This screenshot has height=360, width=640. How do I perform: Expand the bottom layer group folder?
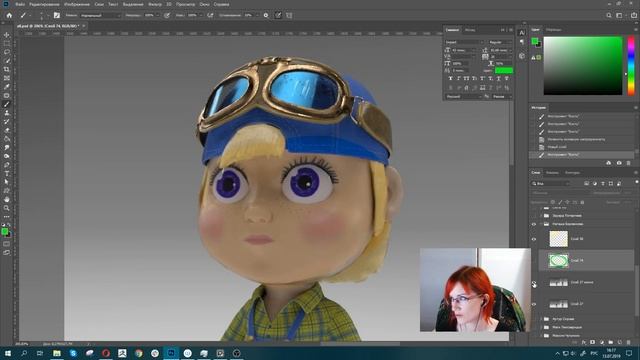[542, 336]
